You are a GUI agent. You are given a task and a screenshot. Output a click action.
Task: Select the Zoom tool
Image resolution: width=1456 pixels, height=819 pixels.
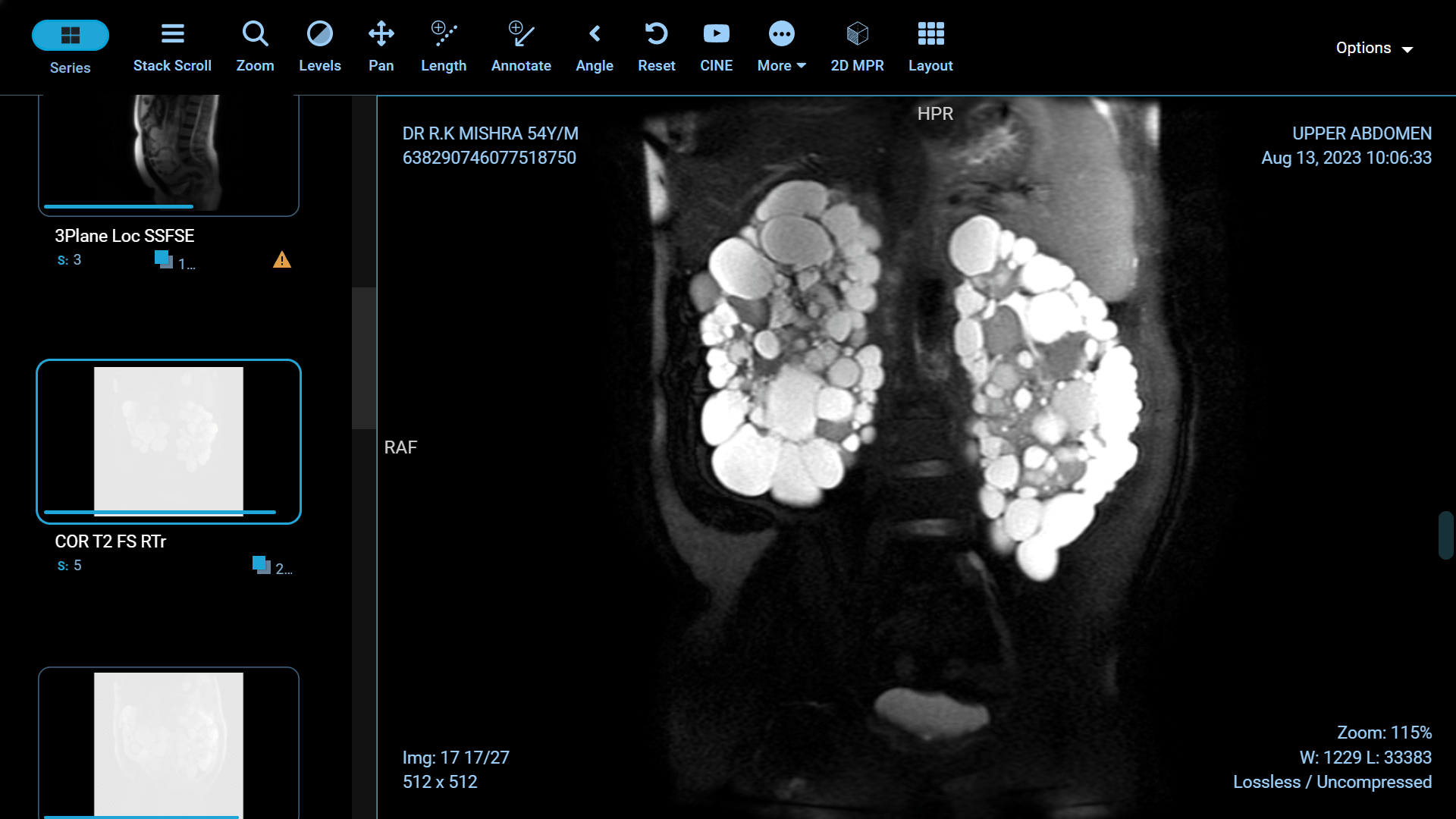pos(255,45)
